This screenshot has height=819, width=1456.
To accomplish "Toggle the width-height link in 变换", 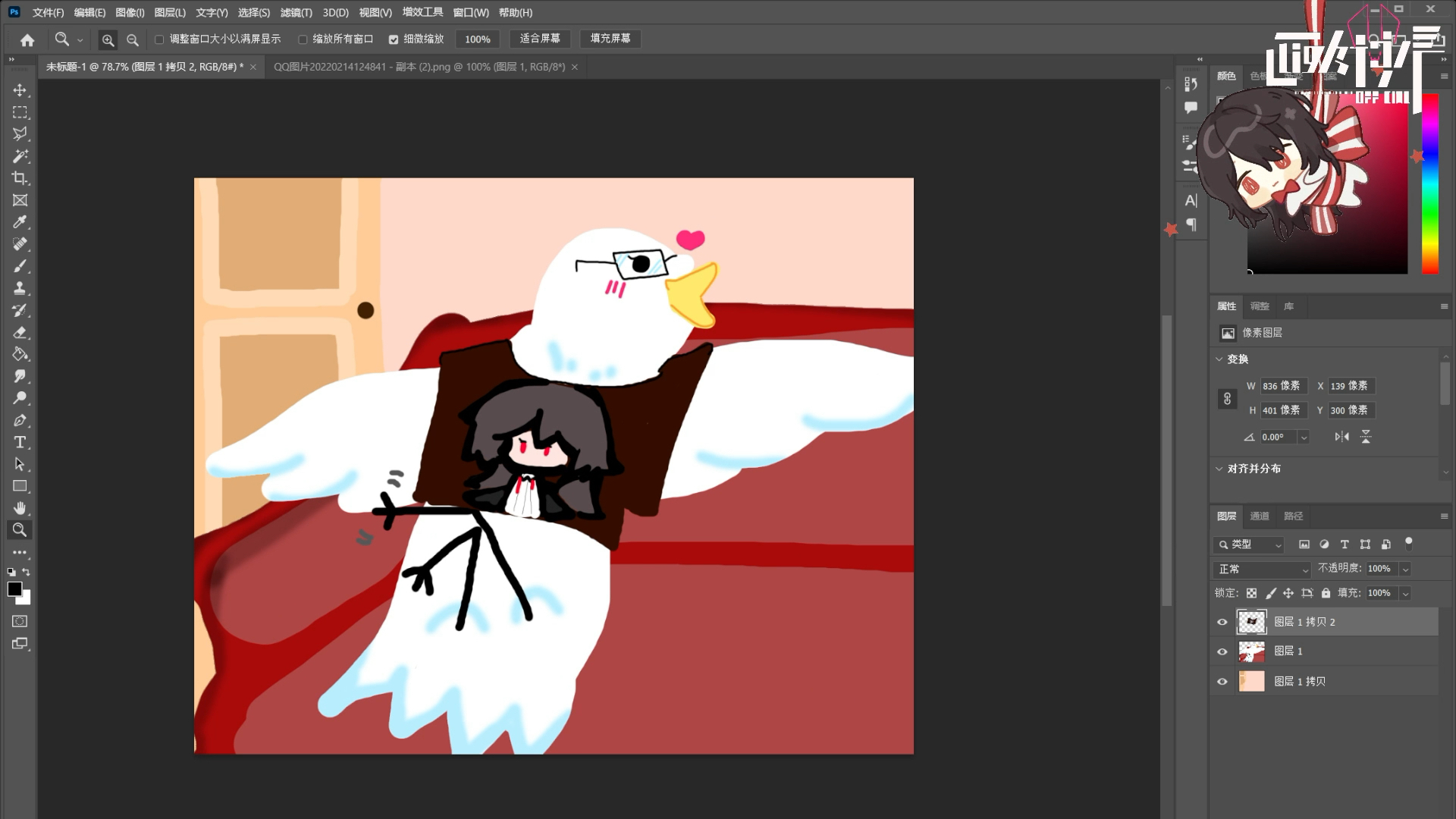I will 1227,399.
